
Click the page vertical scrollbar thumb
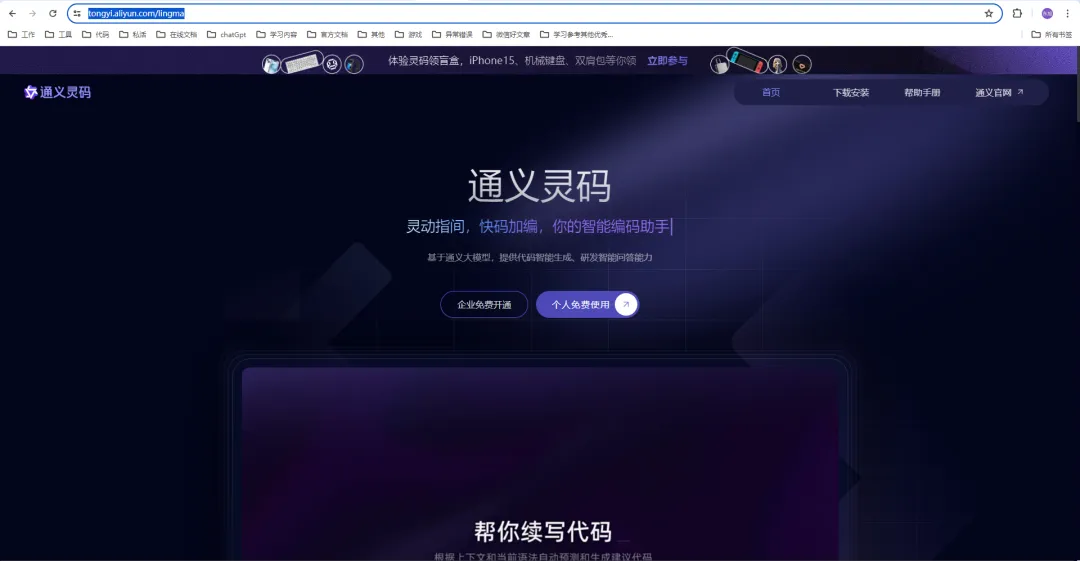[x=1077, y=84]
